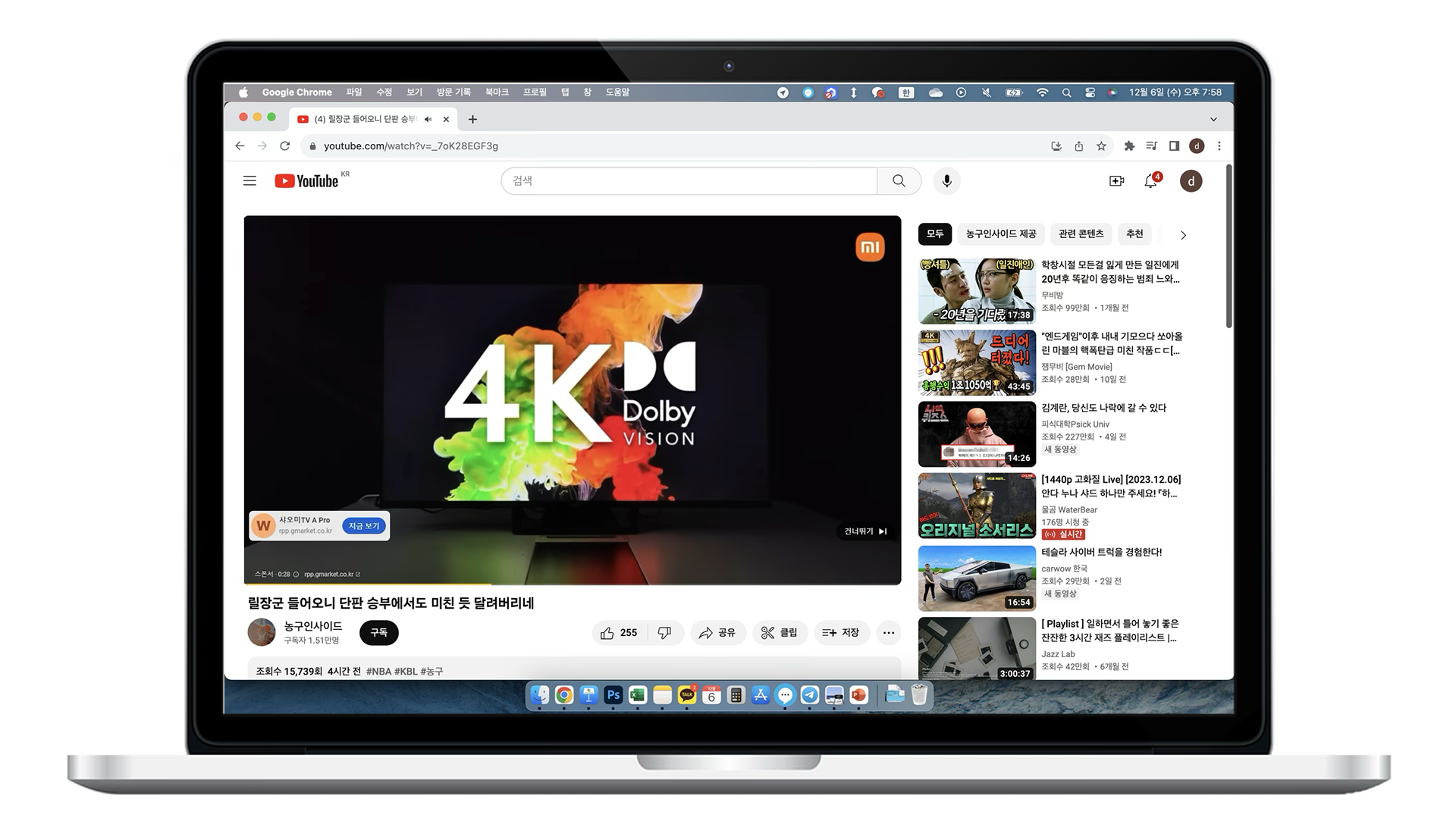Toggle Chrome side panel button
Image resolution: width=1456 pixels, height=830 pixels.
click(1174, 146)
